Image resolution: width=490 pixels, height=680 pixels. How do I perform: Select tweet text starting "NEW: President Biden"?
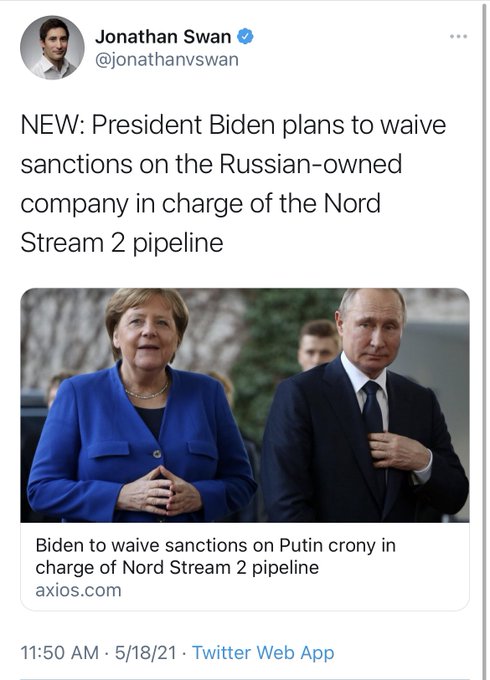(233, 184)
